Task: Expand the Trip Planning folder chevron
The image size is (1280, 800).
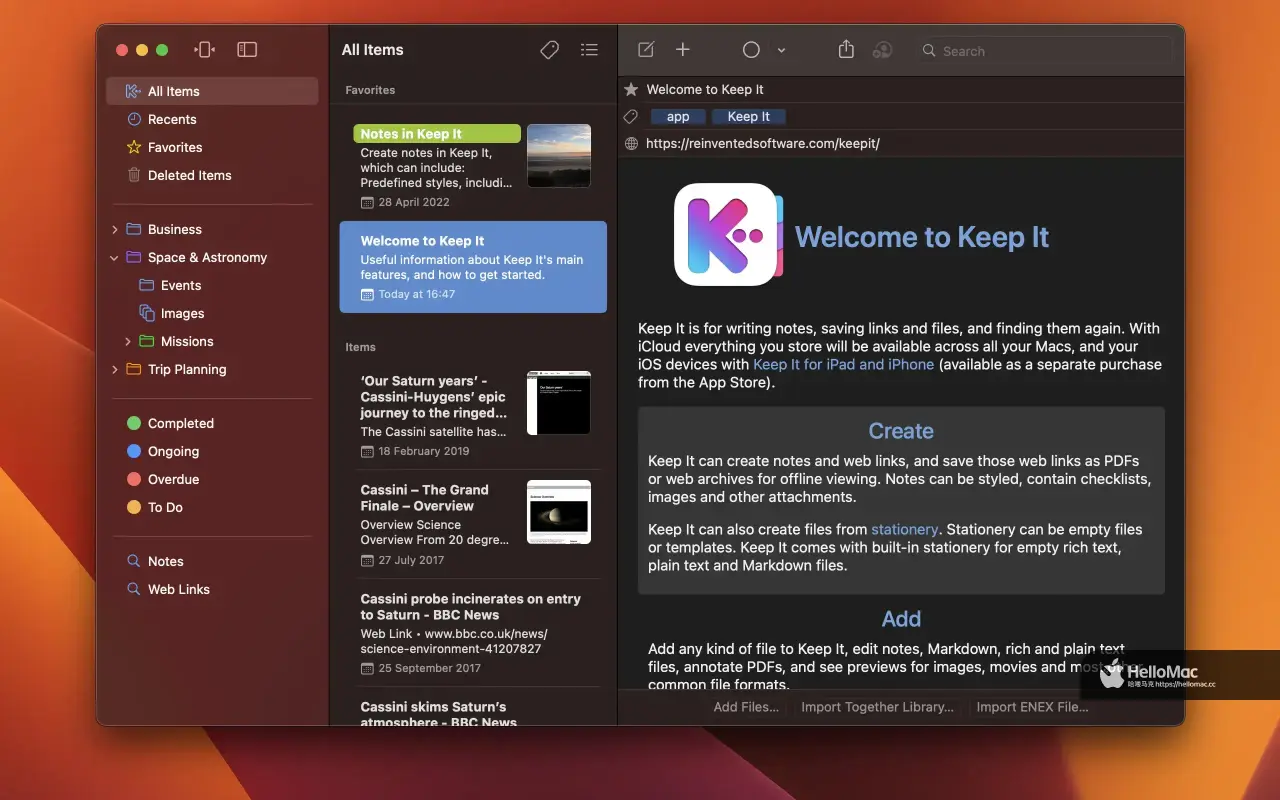Action: pos(115,370)
